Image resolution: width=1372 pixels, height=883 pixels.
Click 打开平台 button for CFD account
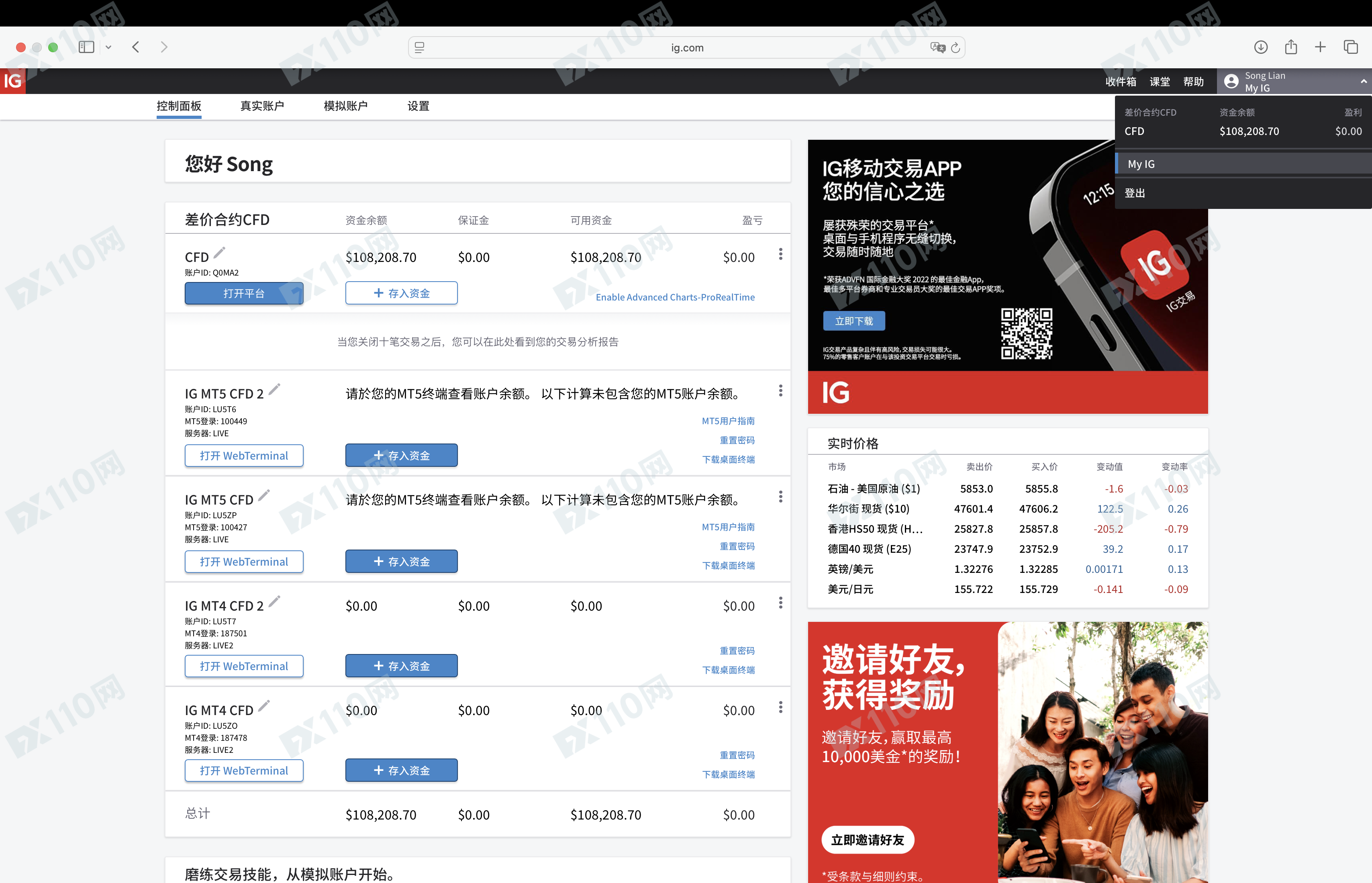[243, 293]
